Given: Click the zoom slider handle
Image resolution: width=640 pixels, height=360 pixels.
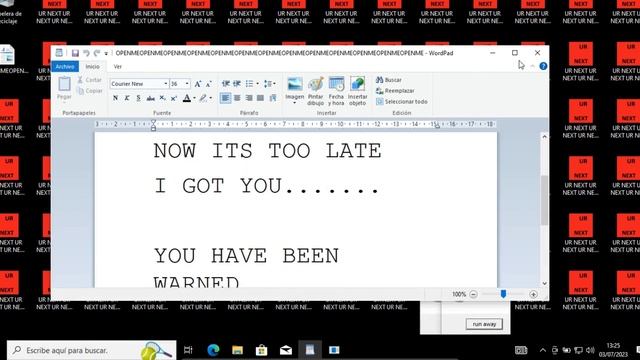Looking at the screenshot, I should click(x=503, y=294).
